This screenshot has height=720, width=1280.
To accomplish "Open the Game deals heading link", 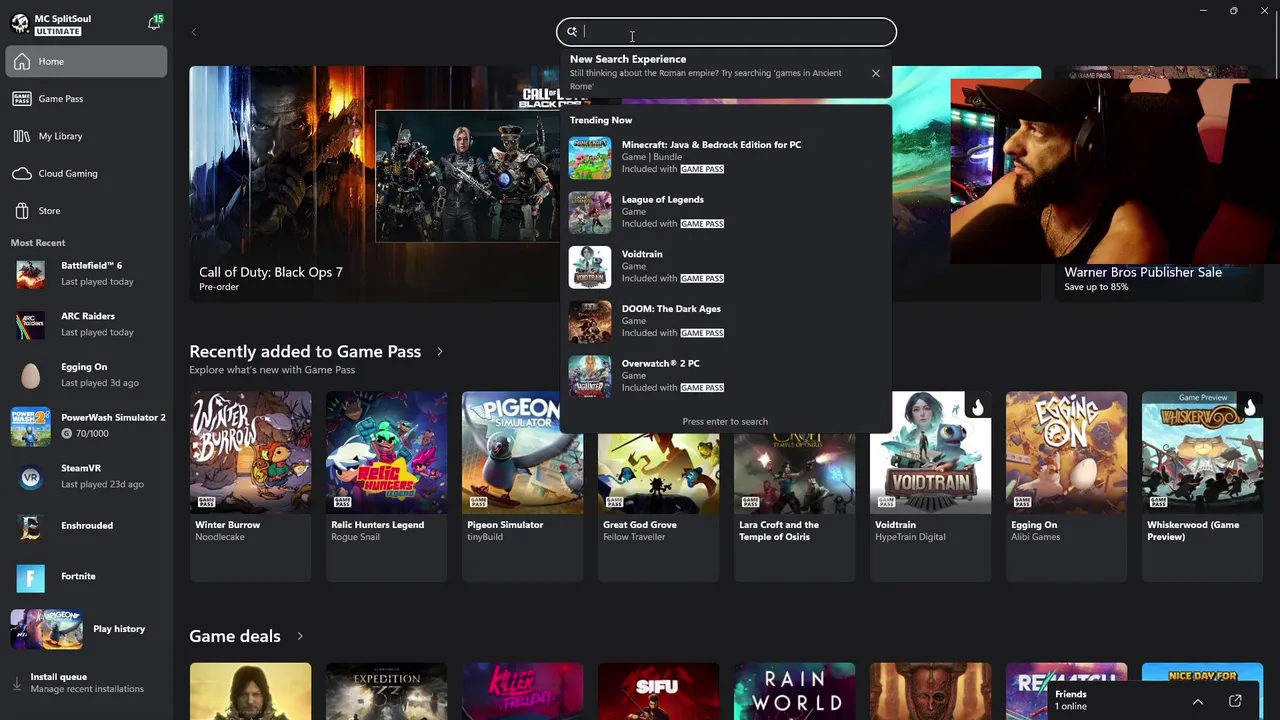I will 235,636.
